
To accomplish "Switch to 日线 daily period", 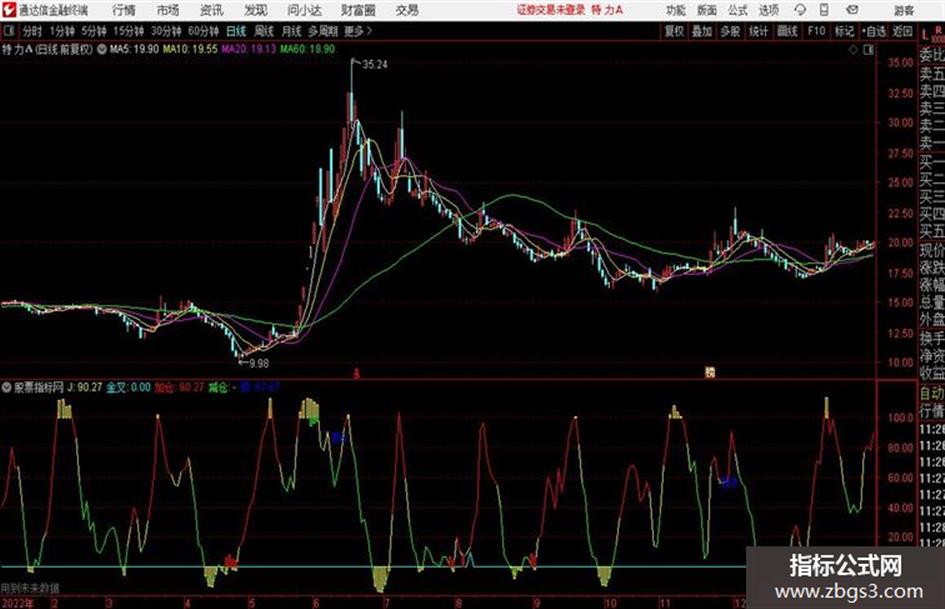I will (236, 31).
